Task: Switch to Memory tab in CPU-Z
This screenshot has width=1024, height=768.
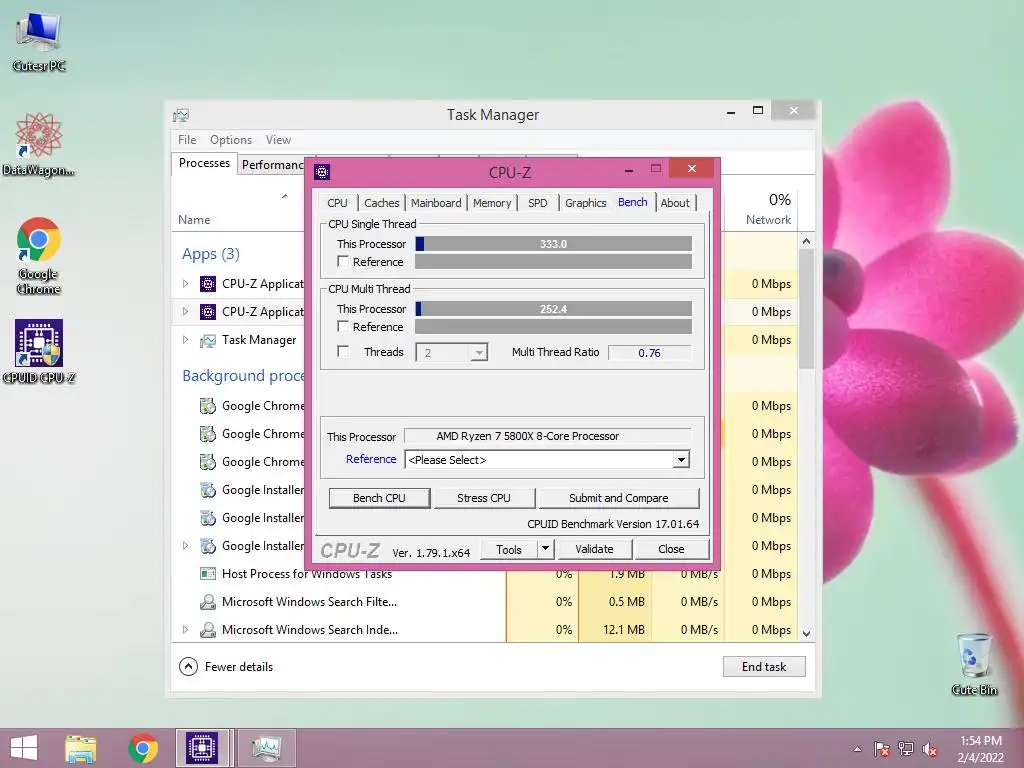Action: pos(492,203)
